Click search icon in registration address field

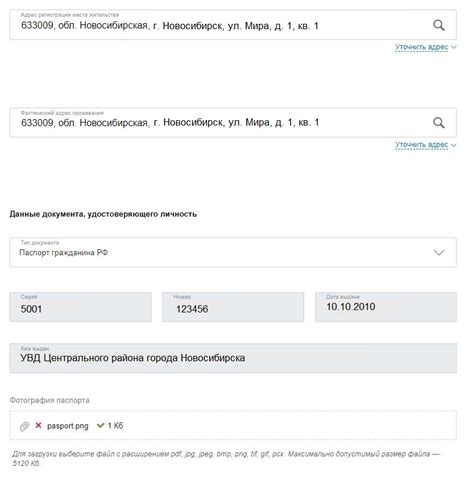438,25
